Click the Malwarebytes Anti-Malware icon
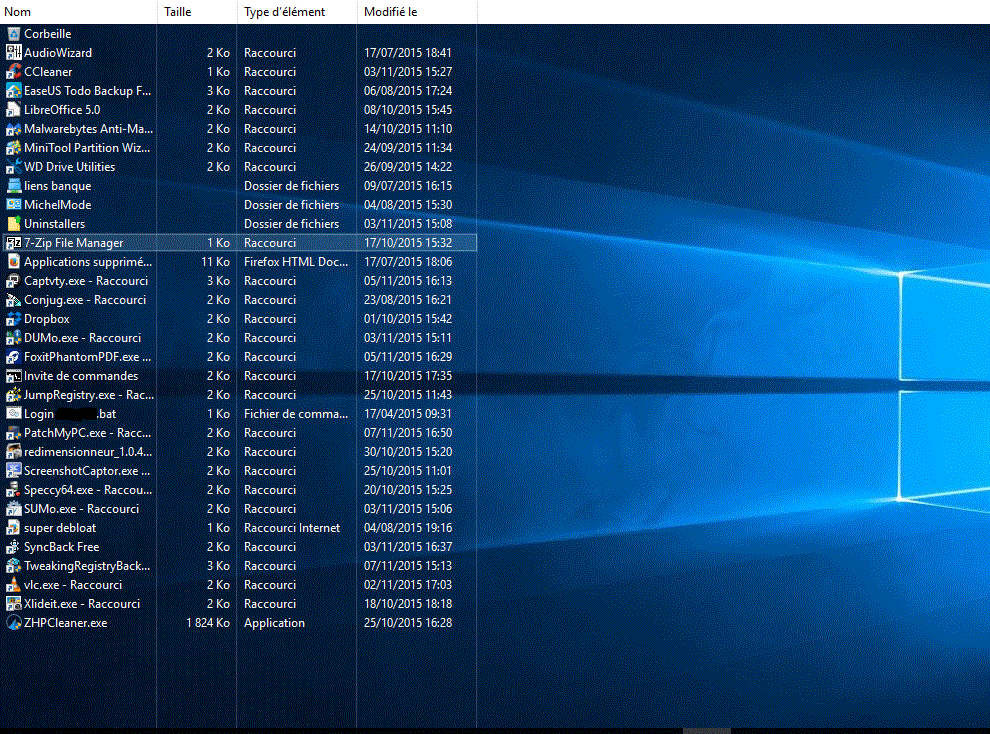The height and width of the screenshot is (734, 990). pos(13,129)
